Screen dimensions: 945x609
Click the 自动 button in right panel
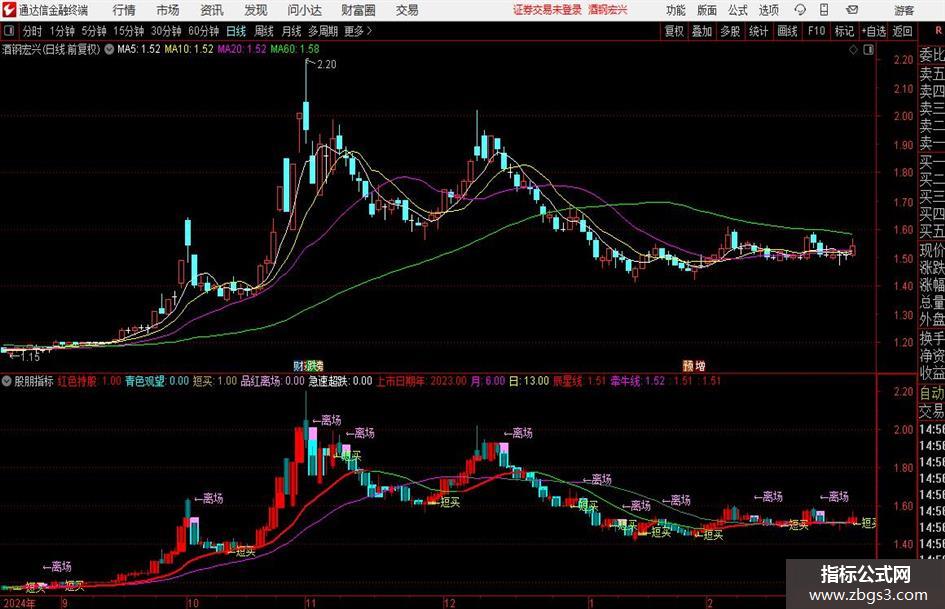tap(932, 393)
